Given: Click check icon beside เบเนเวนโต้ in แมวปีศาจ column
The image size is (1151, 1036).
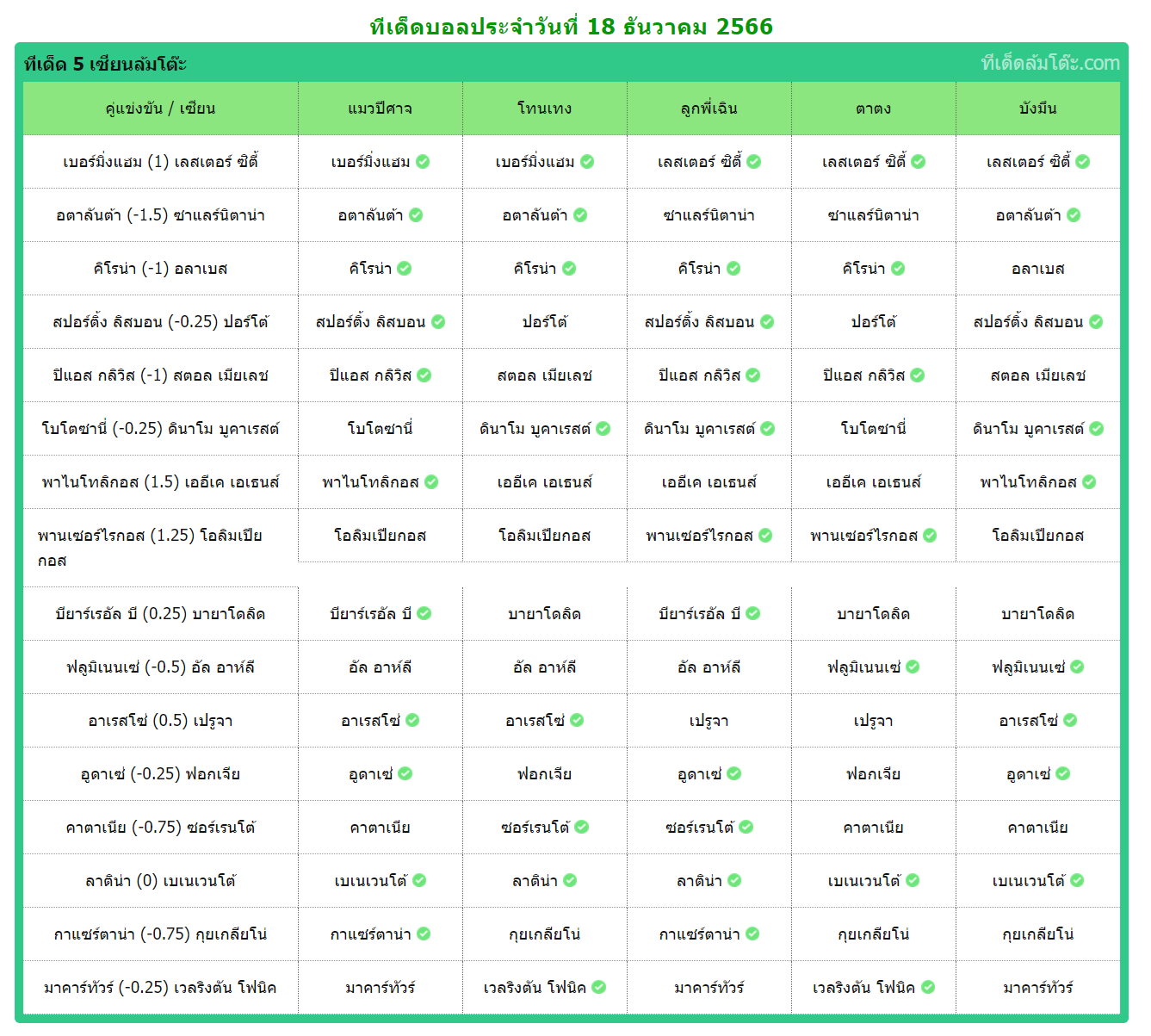Looking at the screenshot, I should click(419, 881).
